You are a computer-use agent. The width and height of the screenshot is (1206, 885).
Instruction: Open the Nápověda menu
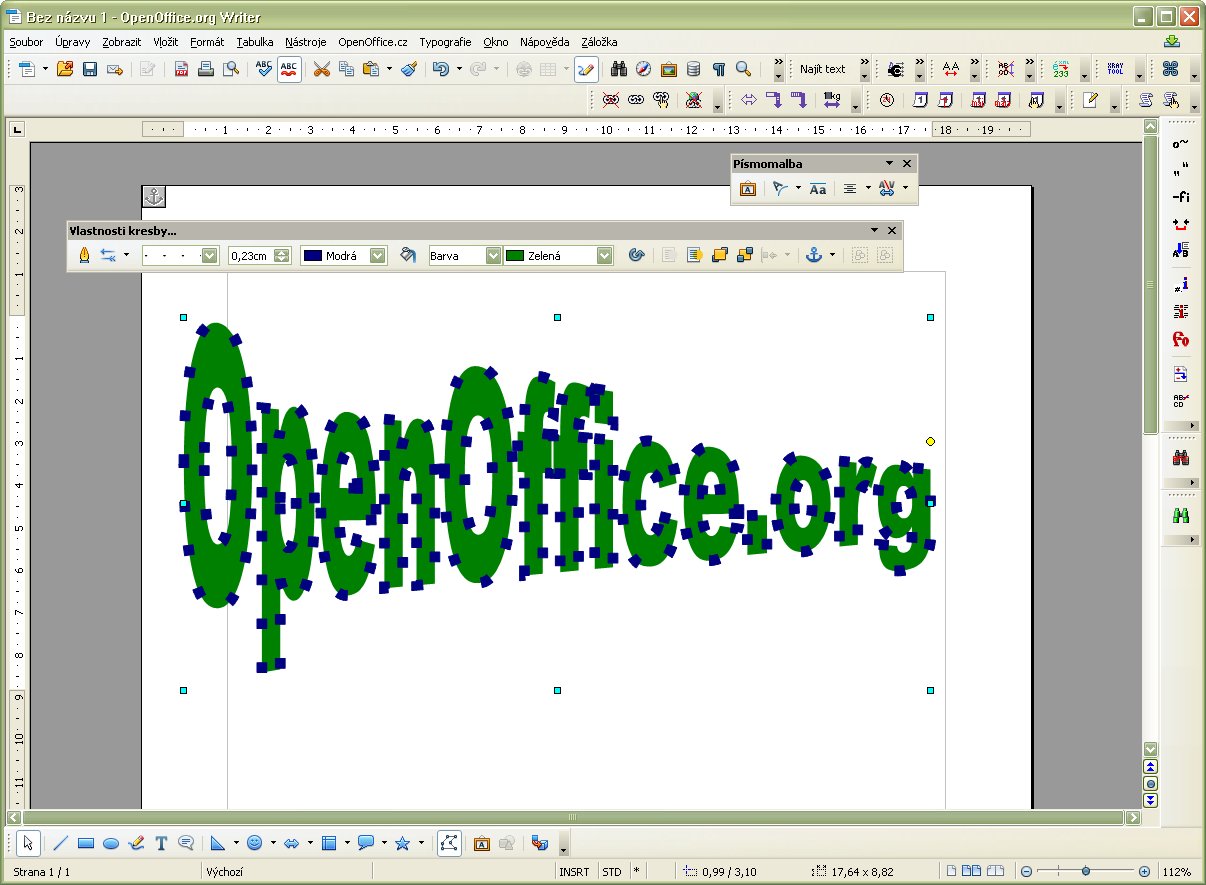544,42
